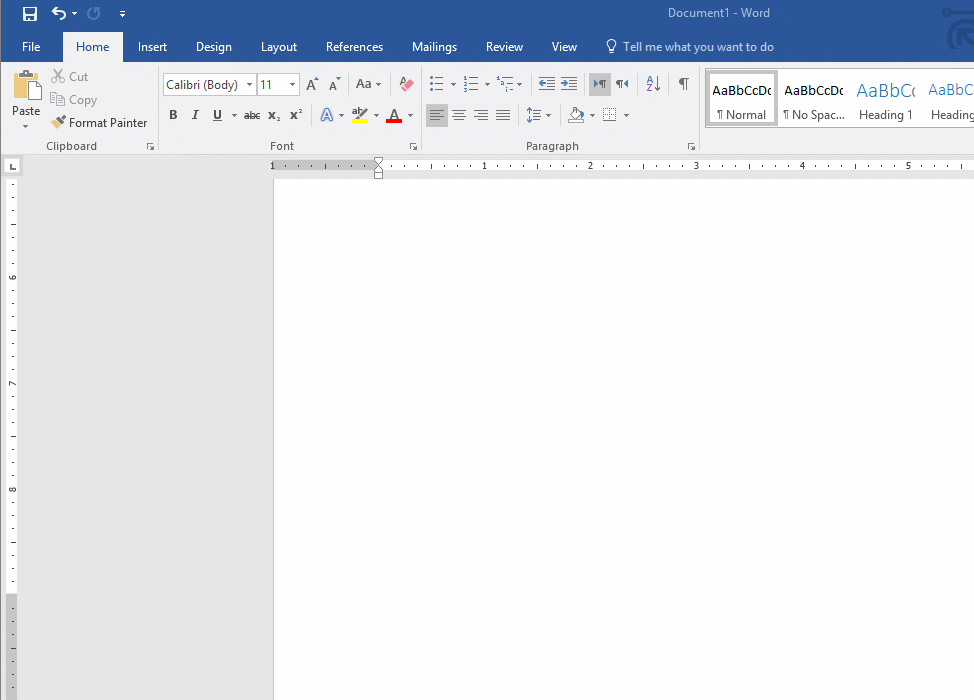The height and width of the screenshot is (700, 974).
Task: Undo the last action
Action: pos(59,13)
